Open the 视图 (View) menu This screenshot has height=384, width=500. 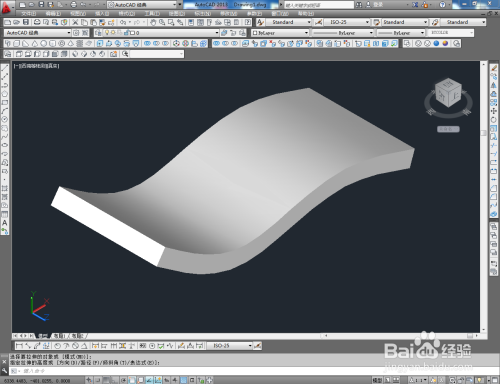pos(78,14)
